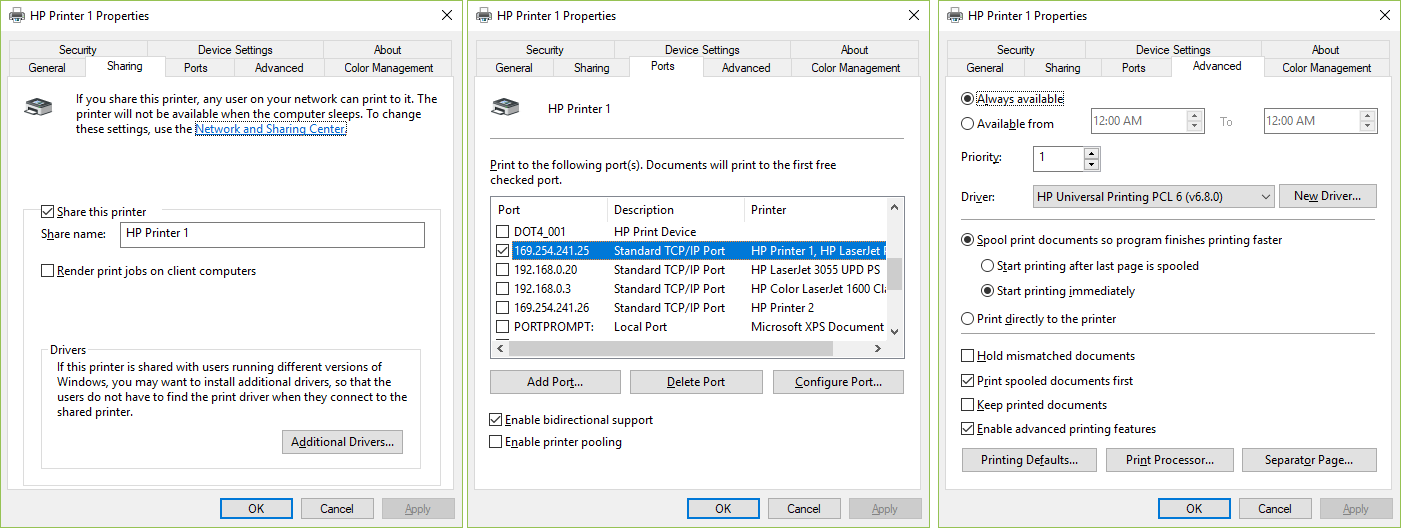Open the Network and Sharing Center link
The height and width of the screenshot is (531, 1402).
coord(270,129)
